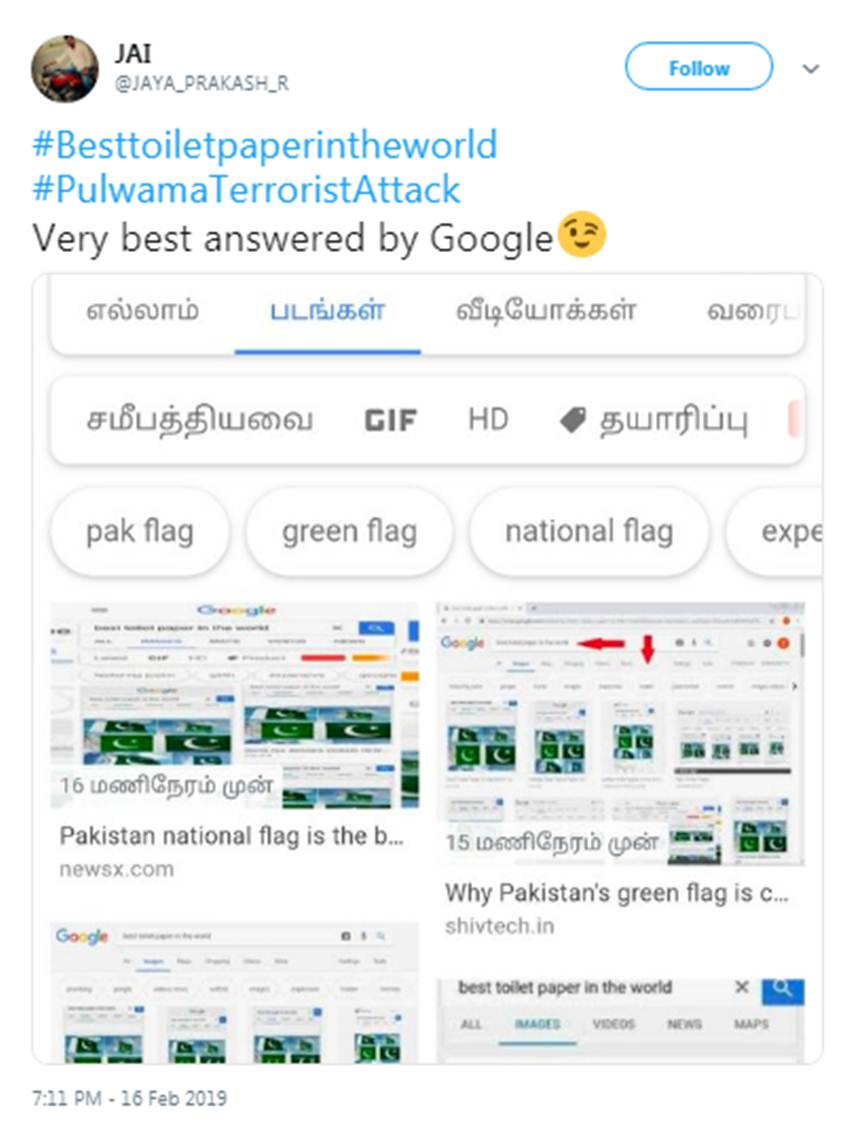Toggle the HD filter
This screenshot has height=1123, width=850.
[x=488, y=420]
